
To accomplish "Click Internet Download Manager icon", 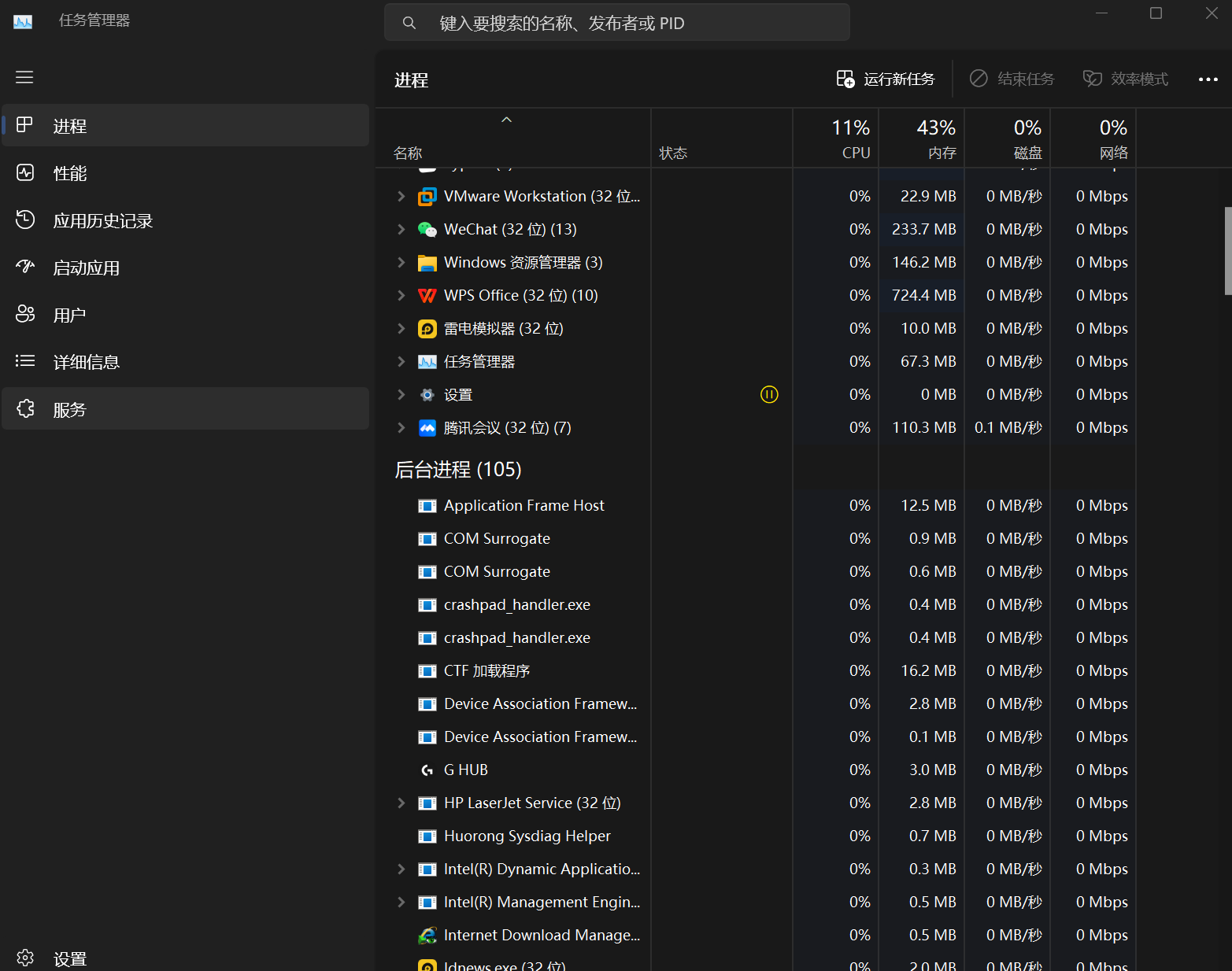I will (427, 935).
